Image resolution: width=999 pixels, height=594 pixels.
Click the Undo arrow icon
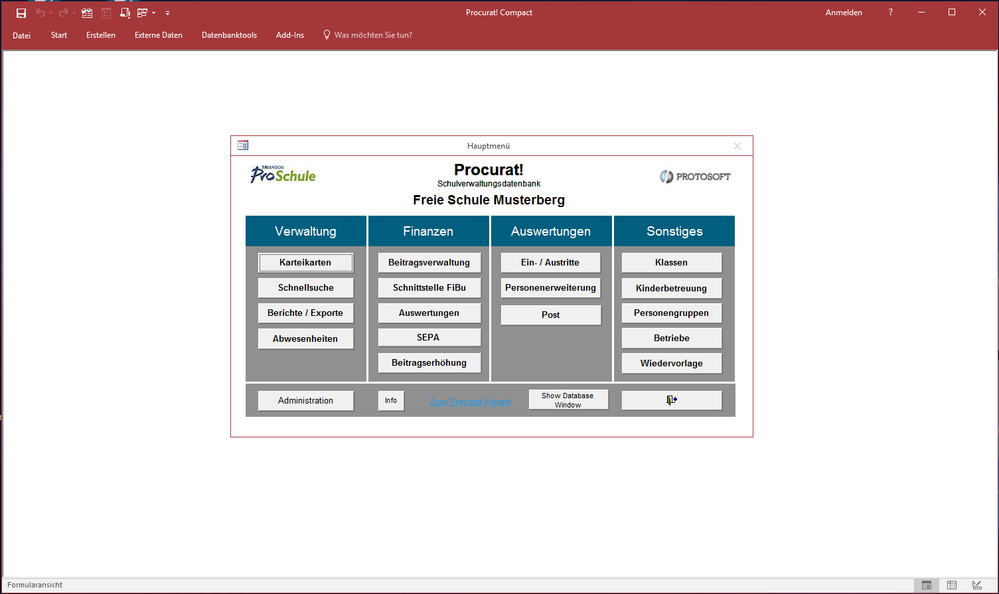[x=40, y=13]
